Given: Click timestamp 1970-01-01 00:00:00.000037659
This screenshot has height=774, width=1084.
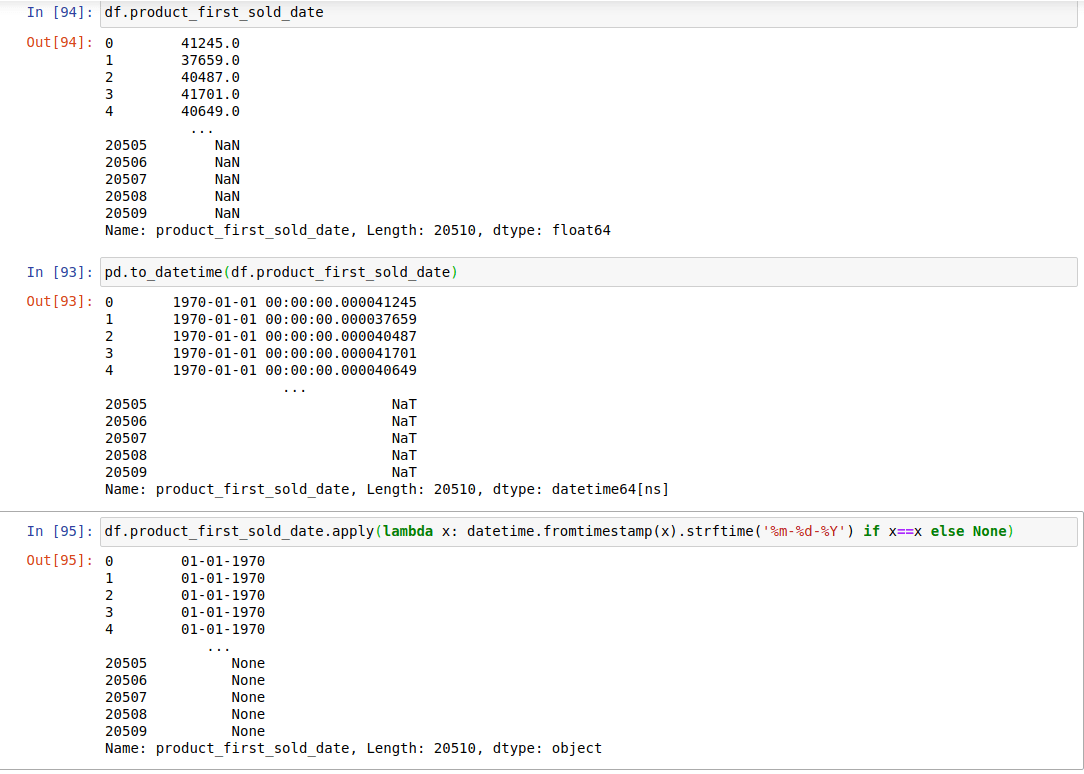Looking at the screenshot, I should click(x=295, y=319).
